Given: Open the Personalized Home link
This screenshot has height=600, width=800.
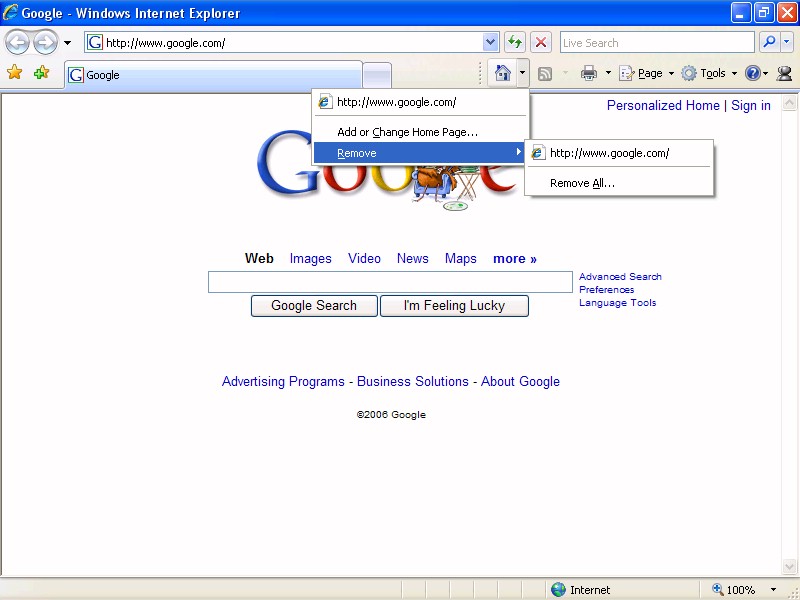Looking at the screenshot, I should click(663, 106).
